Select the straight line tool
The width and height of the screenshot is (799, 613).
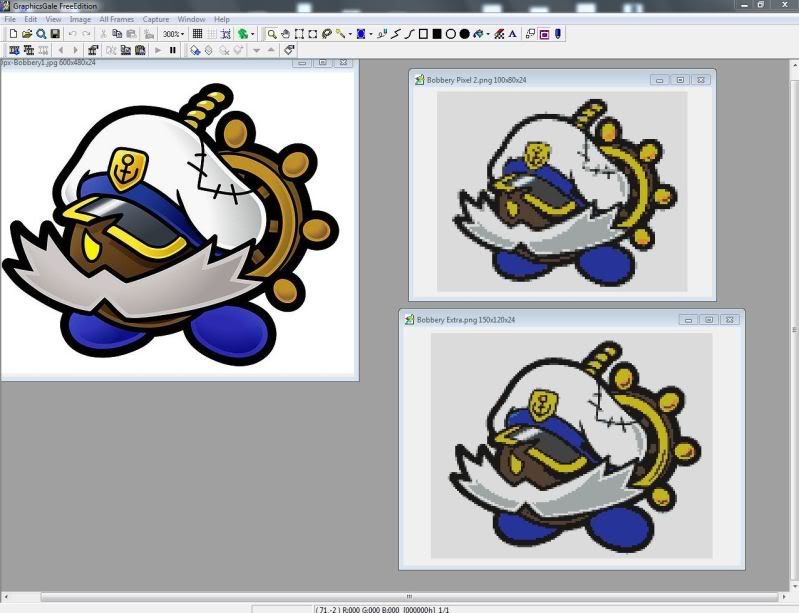(396, 34)
